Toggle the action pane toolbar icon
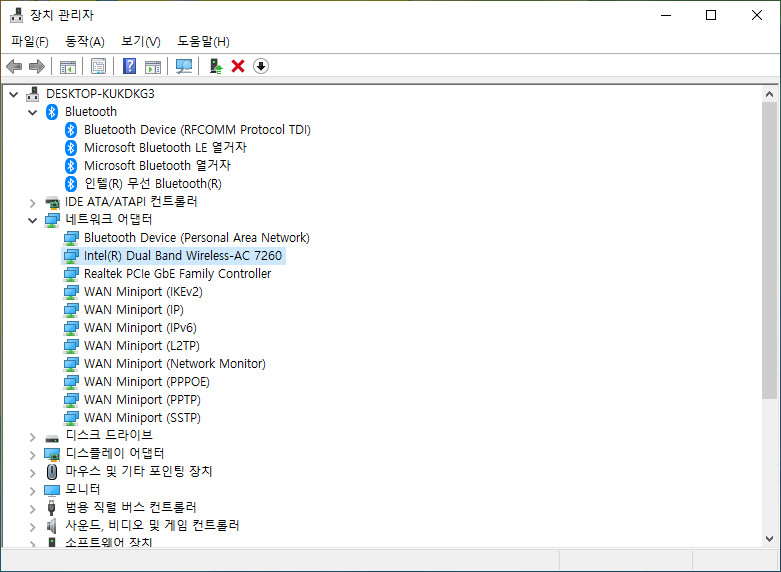 (153, 66)
